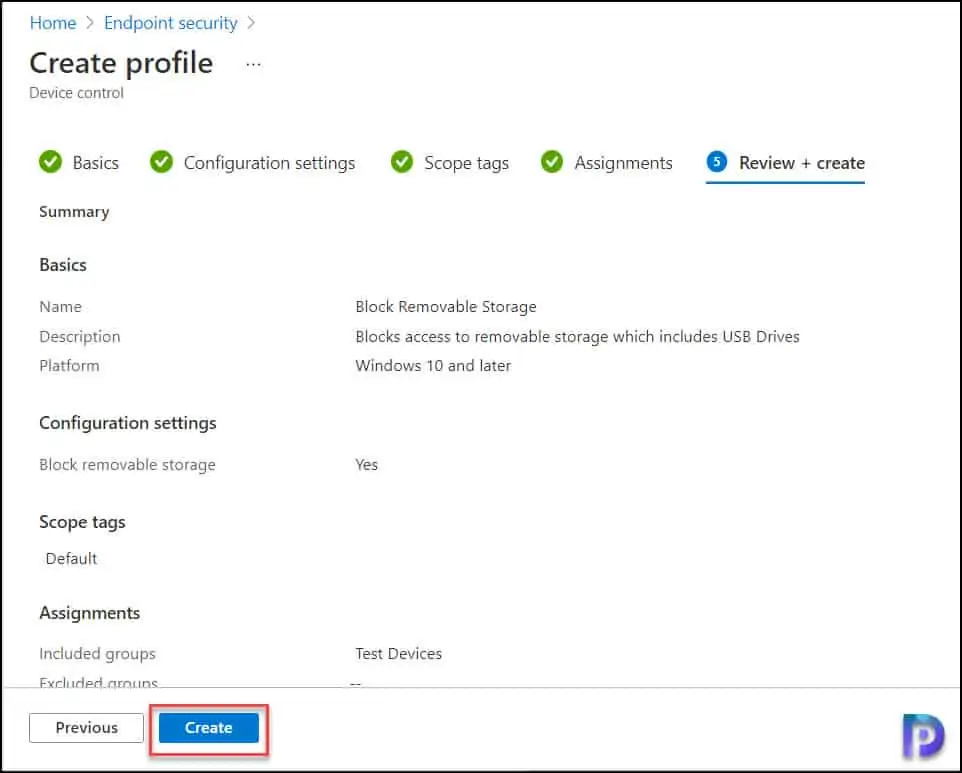Click the 'Scope tags' section heading in Summary

click(x=82, y=522)
